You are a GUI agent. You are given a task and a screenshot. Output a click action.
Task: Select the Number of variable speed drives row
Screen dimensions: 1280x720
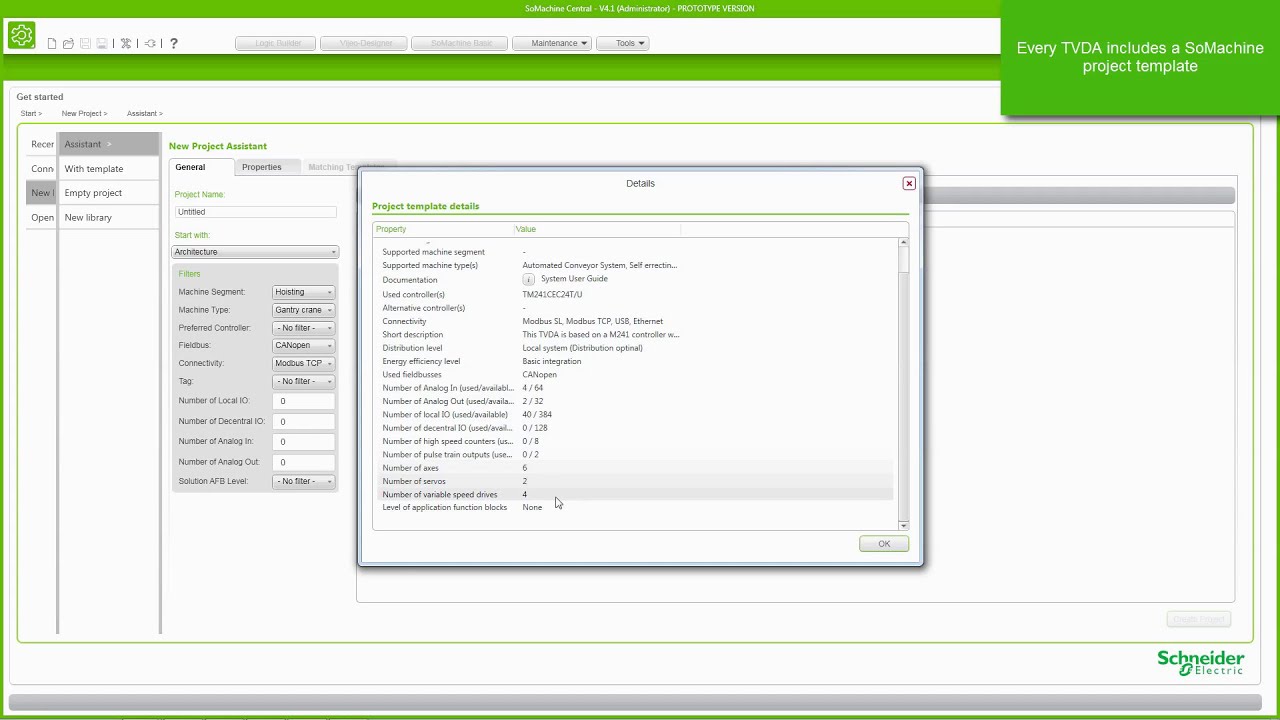pyautogui.click(x=636, y=494)
